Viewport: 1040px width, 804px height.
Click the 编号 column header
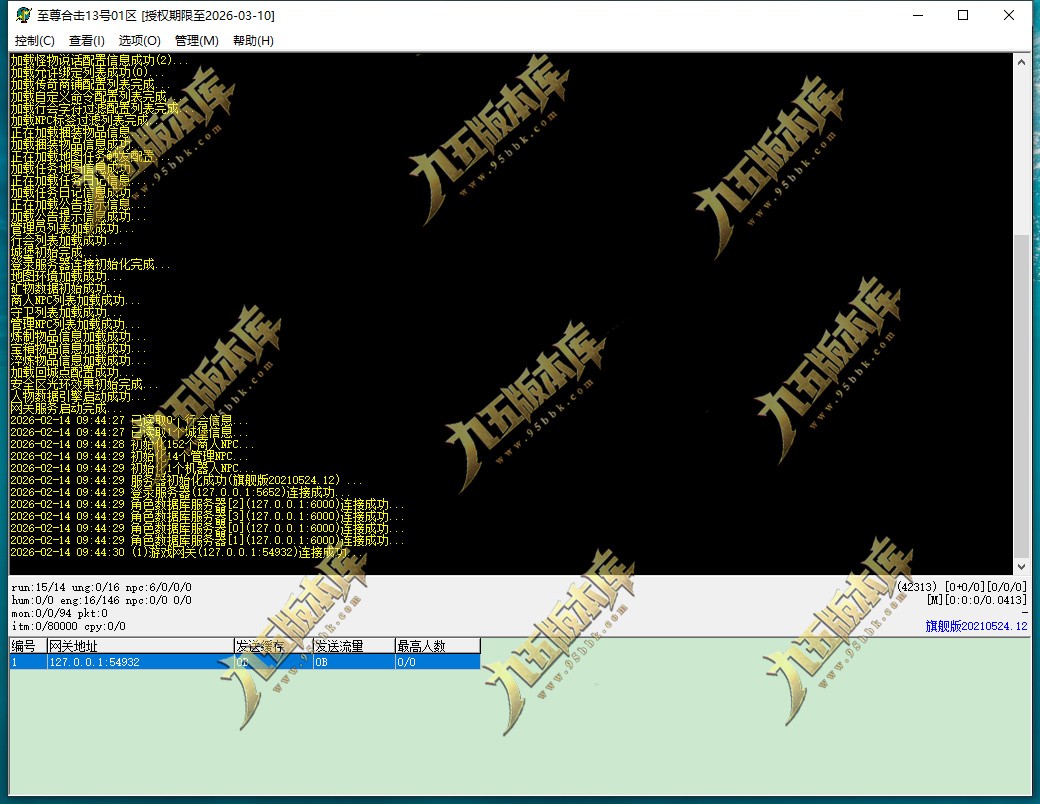[x=28, y=645]
